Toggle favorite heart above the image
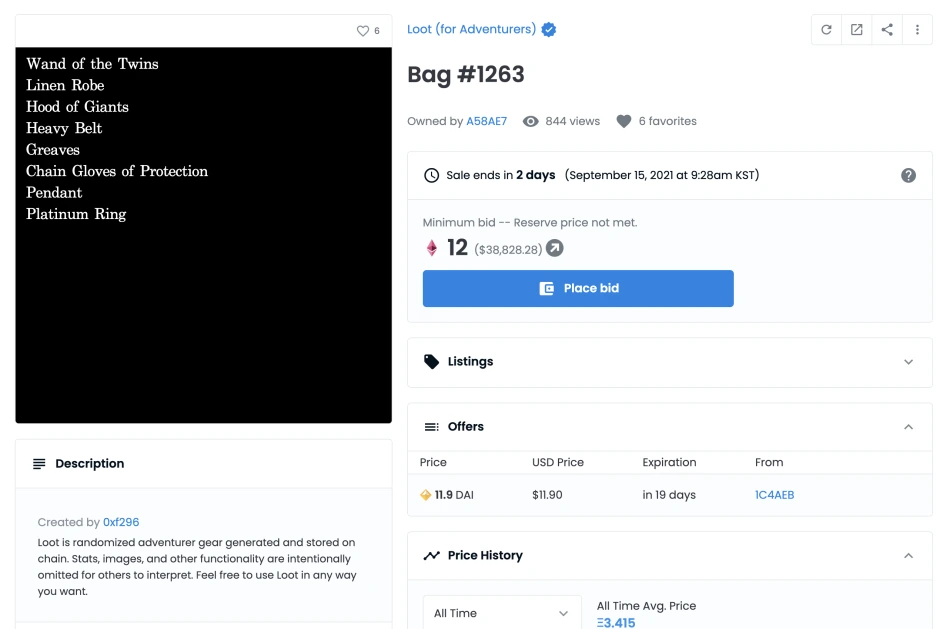Viewport: 936px width, 629px height. [x=362, y=31]
